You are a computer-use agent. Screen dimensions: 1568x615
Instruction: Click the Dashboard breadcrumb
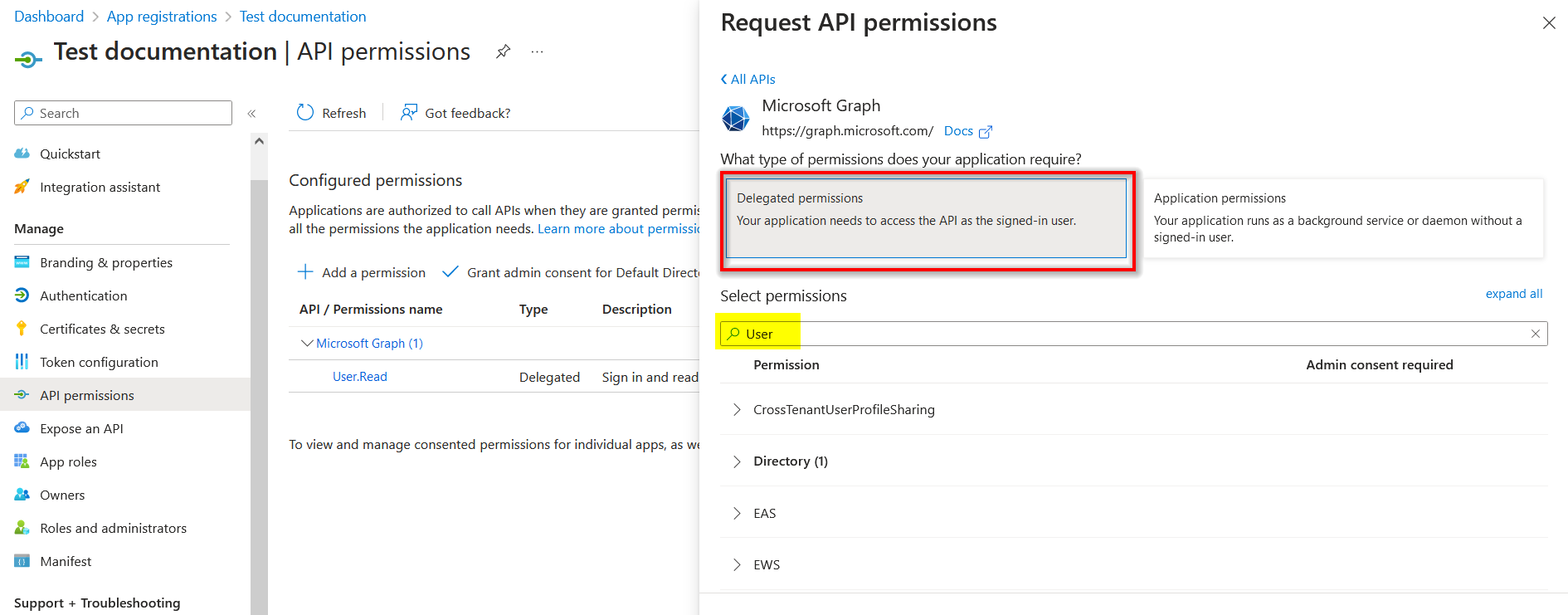[49, 17]
